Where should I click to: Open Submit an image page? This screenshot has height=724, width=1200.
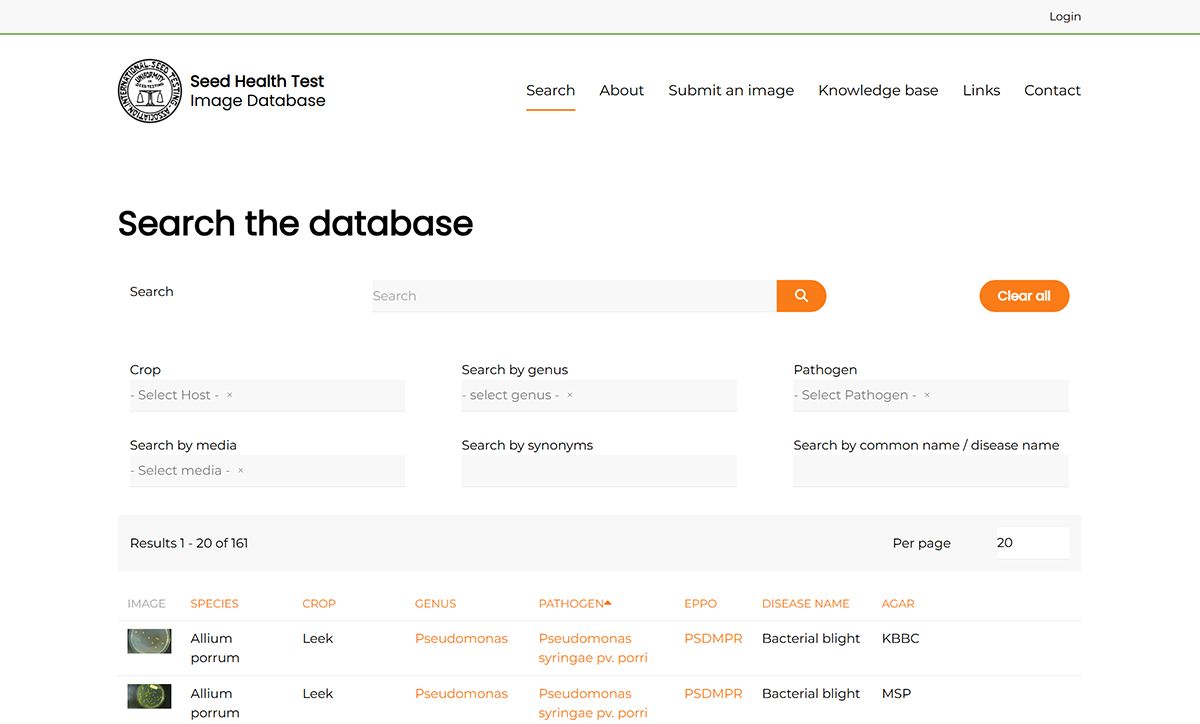(731, 90)
